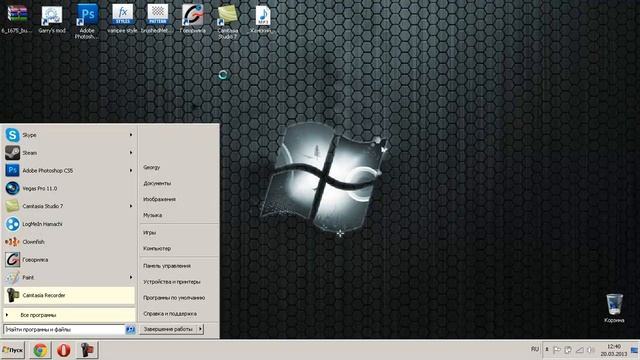Open the Georgy user folder
The image size is (640, 360).
[151, 167]
